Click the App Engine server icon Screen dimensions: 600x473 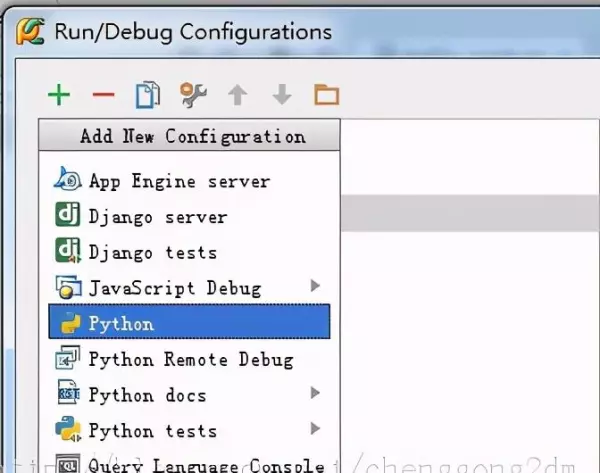[68, 179]
